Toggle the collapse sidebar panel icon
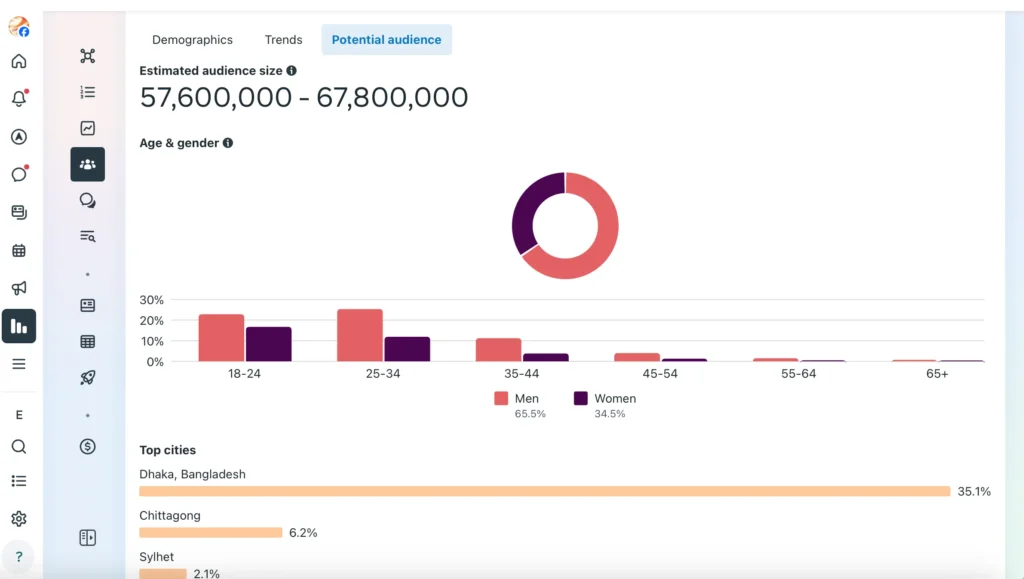Viewport: 1024px width, 579px height. 88,538
